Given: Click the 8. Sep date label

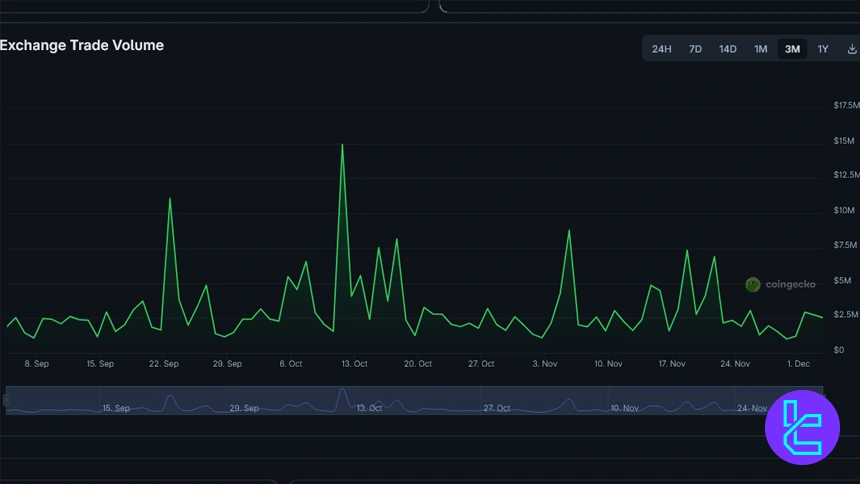Looking at the screenshot, I should coord(37,364).
